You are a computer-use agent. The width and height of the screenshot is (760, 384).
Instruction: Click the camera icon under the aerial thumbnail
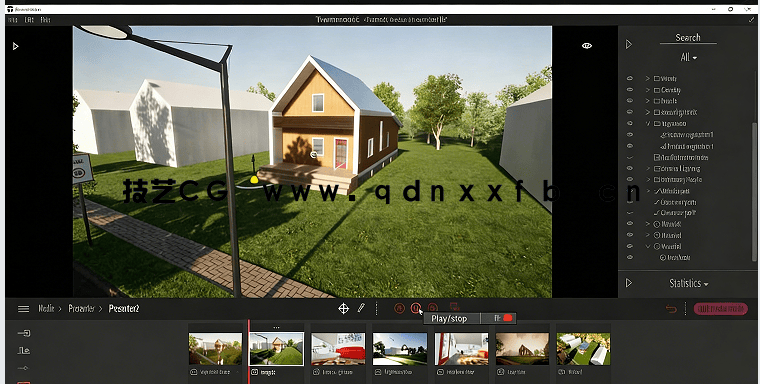[562, 372]
